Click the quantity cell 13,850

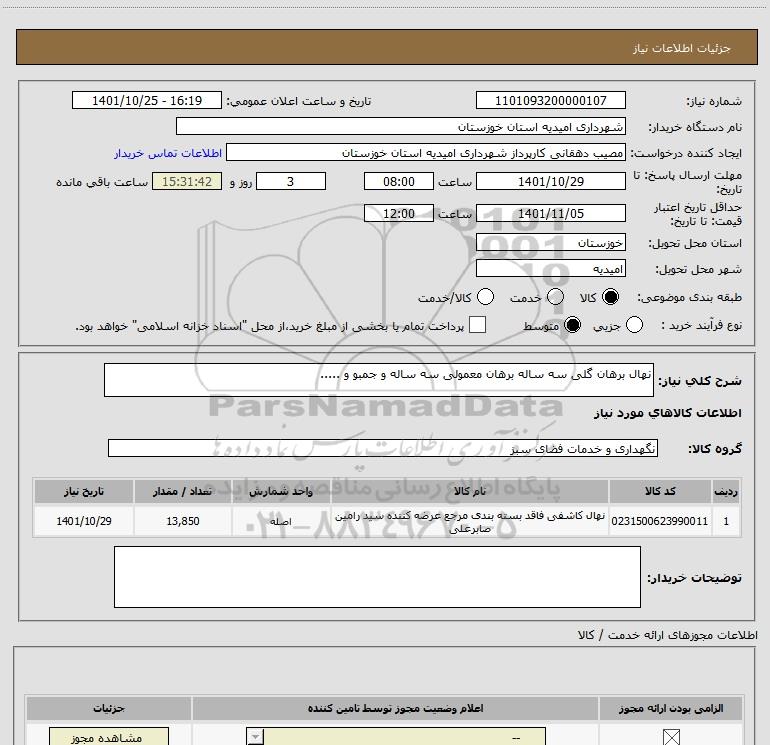pos(183,521)
